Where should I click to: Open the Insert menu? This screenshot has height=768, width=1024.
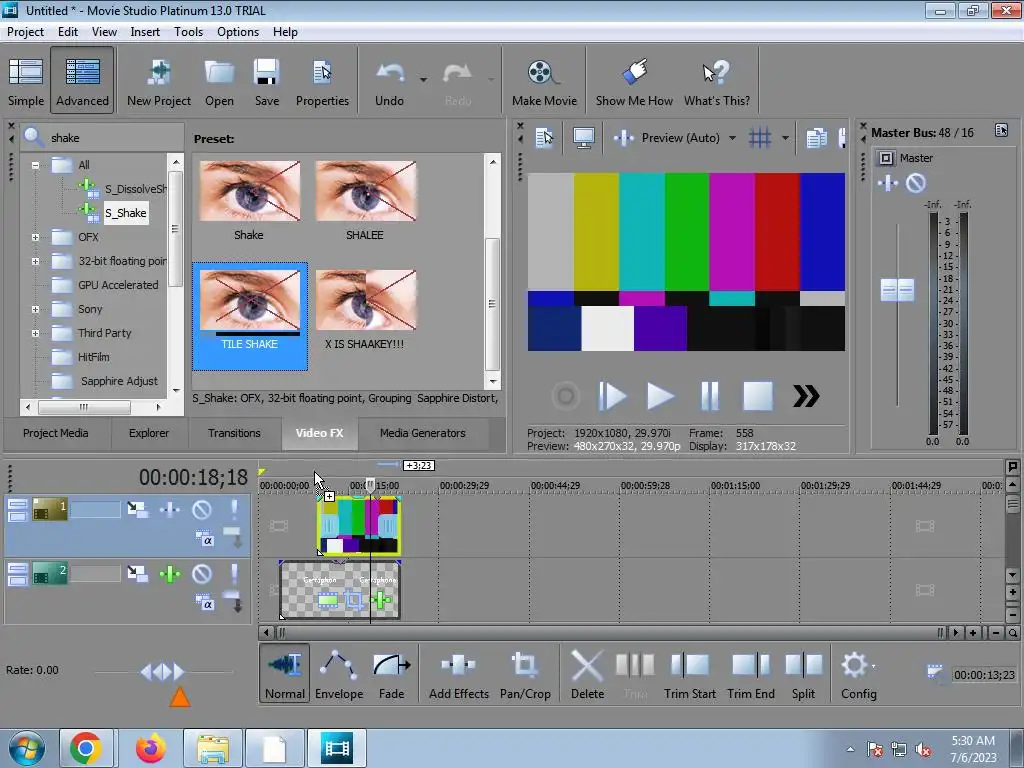tap(145, 31)
